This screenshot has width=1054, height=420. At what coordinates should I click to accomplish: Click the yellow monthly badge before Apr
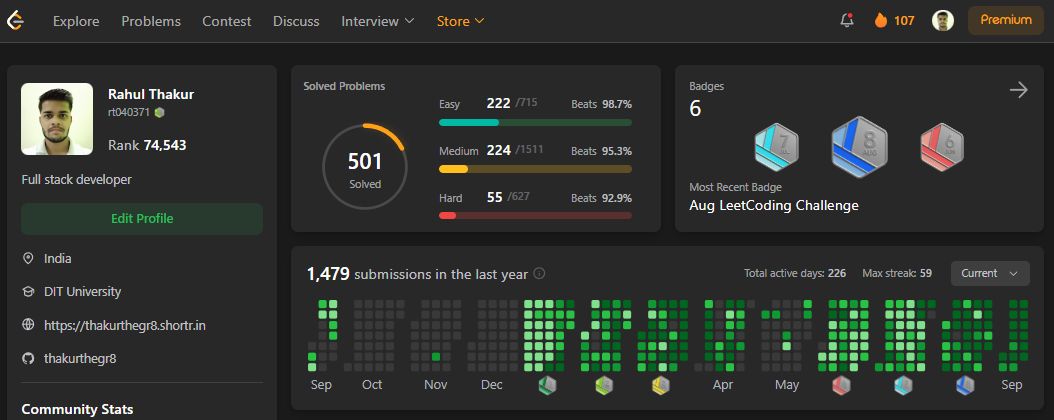(661, 385)
